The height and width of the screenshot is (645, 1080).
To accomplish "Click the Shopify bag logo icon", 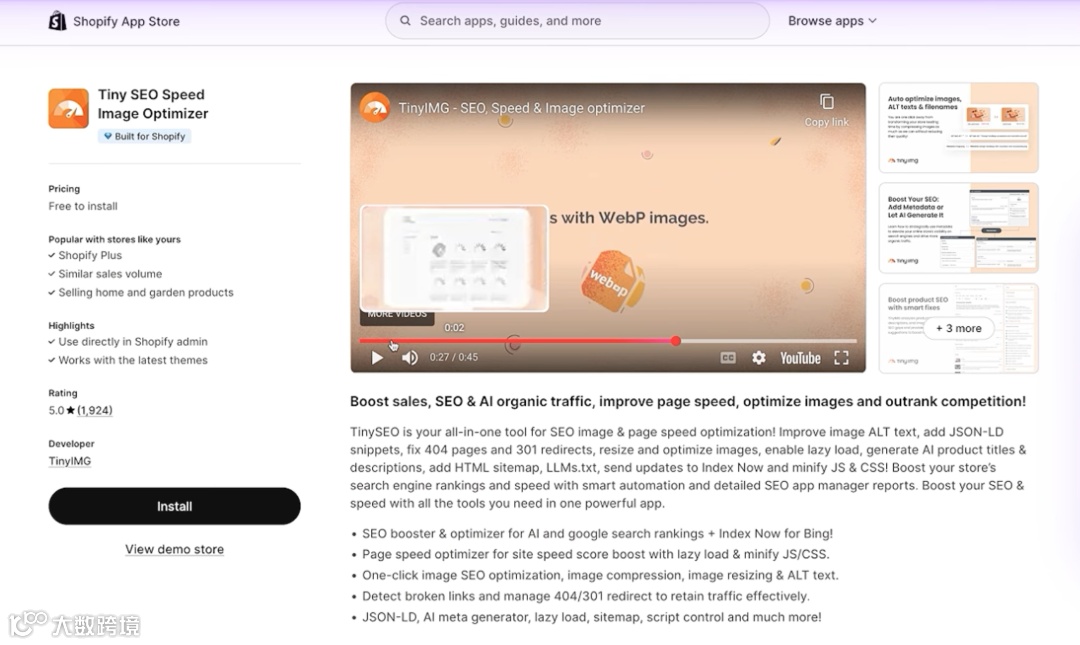I will coord(57,21).
